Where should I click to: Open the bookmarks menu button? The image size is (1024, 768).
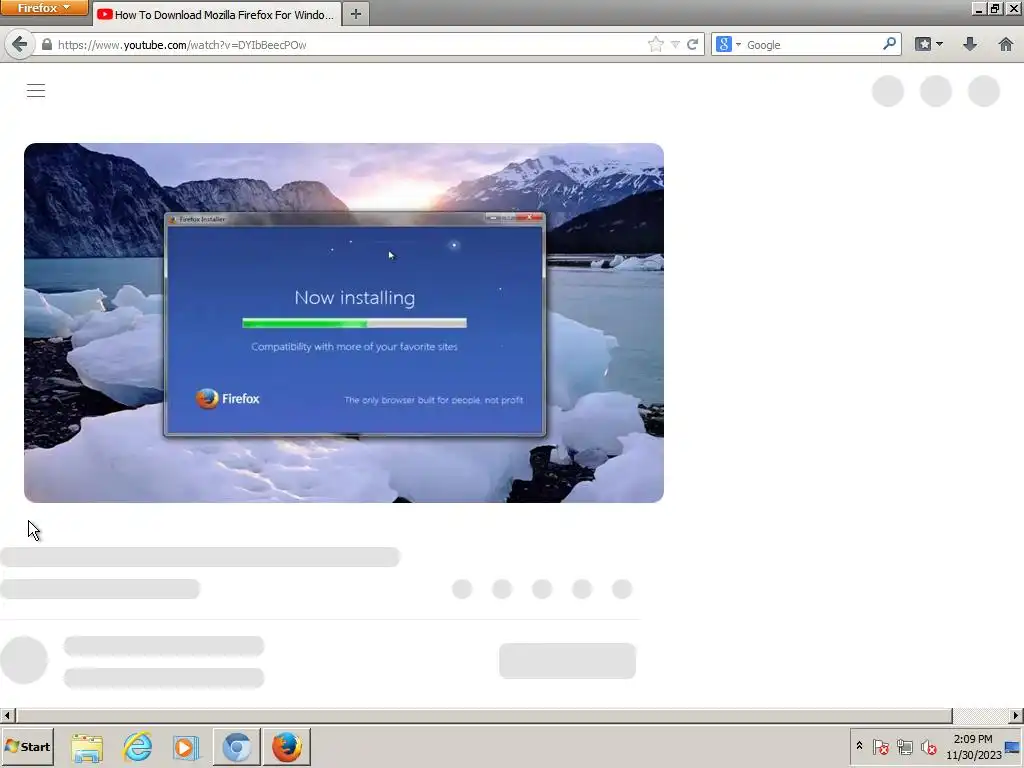point(923,44)
